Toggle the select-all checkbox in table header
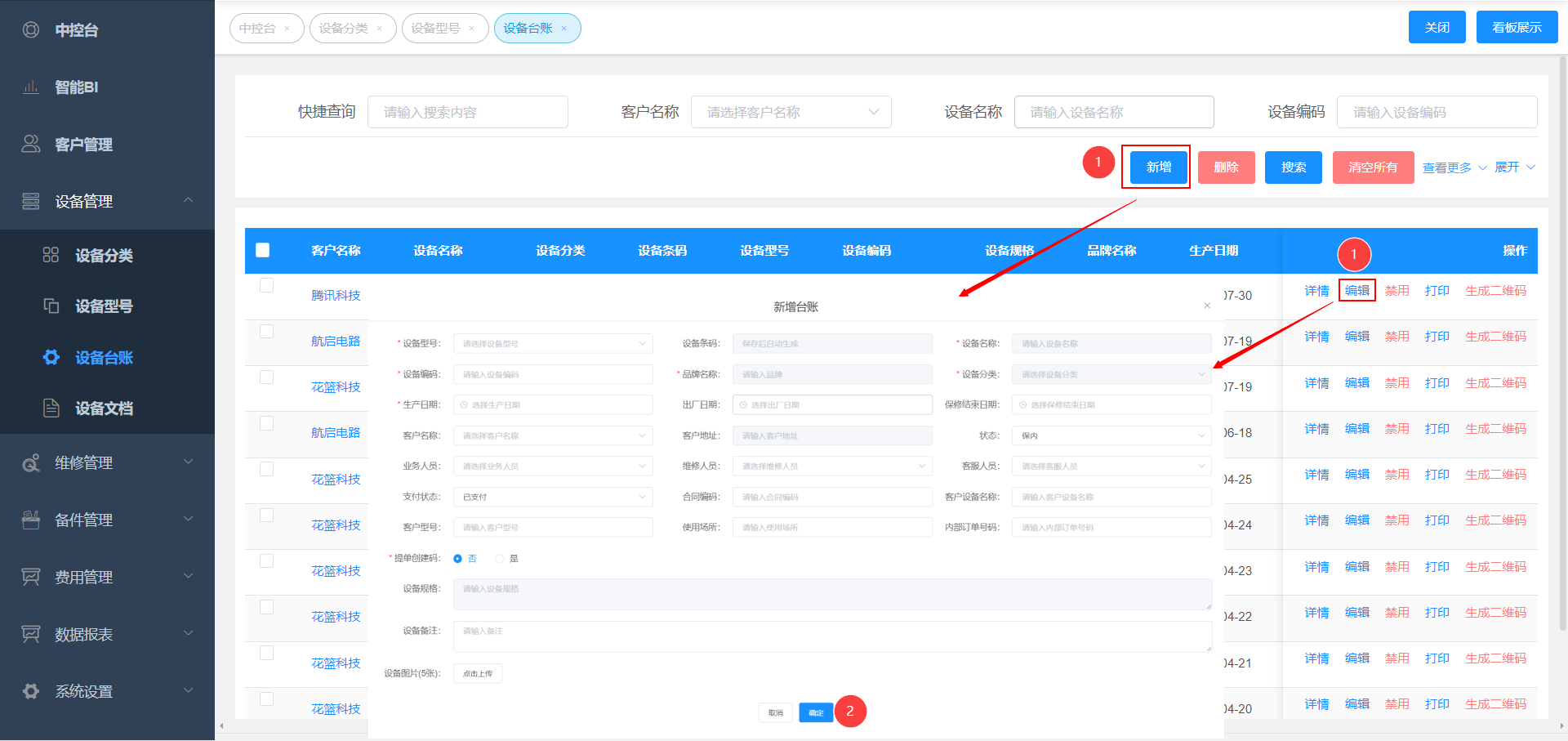Screen dimensions: 1568x741 pos(262,250)
